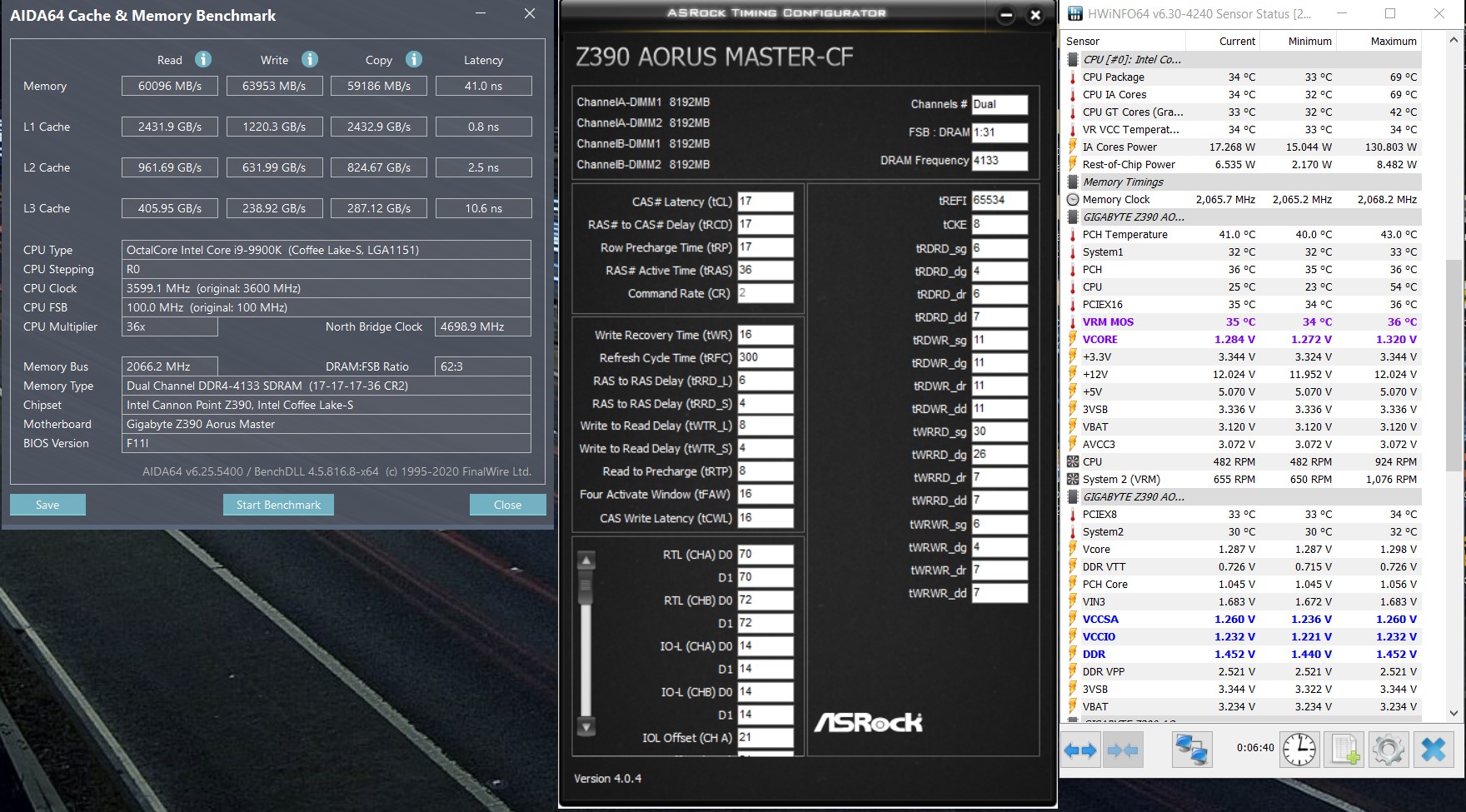Click the chip icon beside Memory Timings header
The height and width of the screenshot is (812, 1466).
[1073, 182]
